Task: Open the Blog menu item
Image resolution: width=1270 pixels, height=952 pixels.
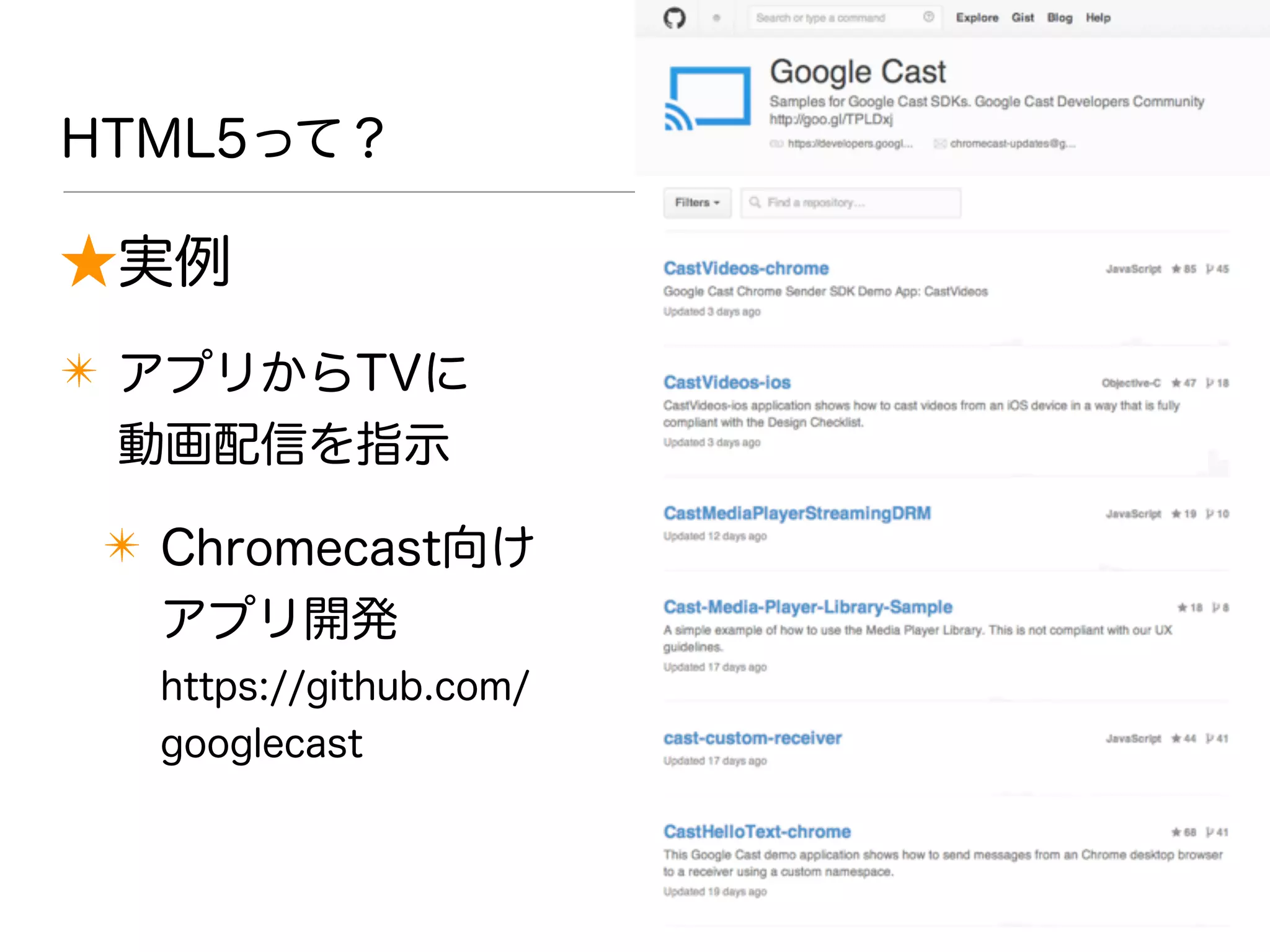Action: 1060,18
